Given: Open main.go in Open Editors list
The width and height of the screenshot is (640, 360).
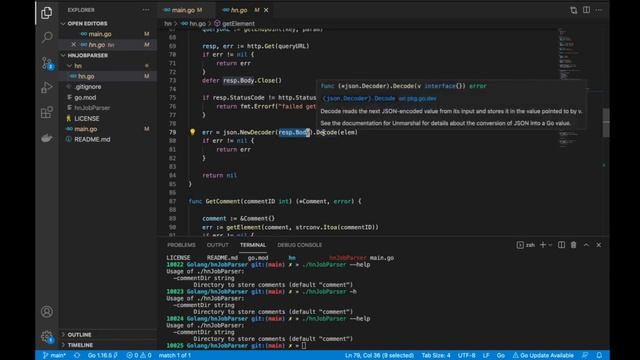Looking at the screenshot, I should tap(100, 34).
